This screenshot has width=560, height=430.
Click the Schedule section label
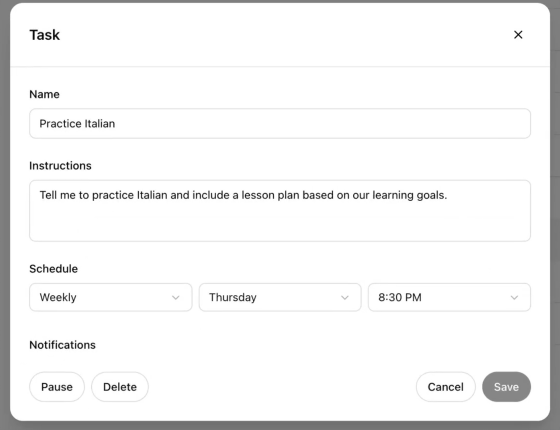(54, 269)
